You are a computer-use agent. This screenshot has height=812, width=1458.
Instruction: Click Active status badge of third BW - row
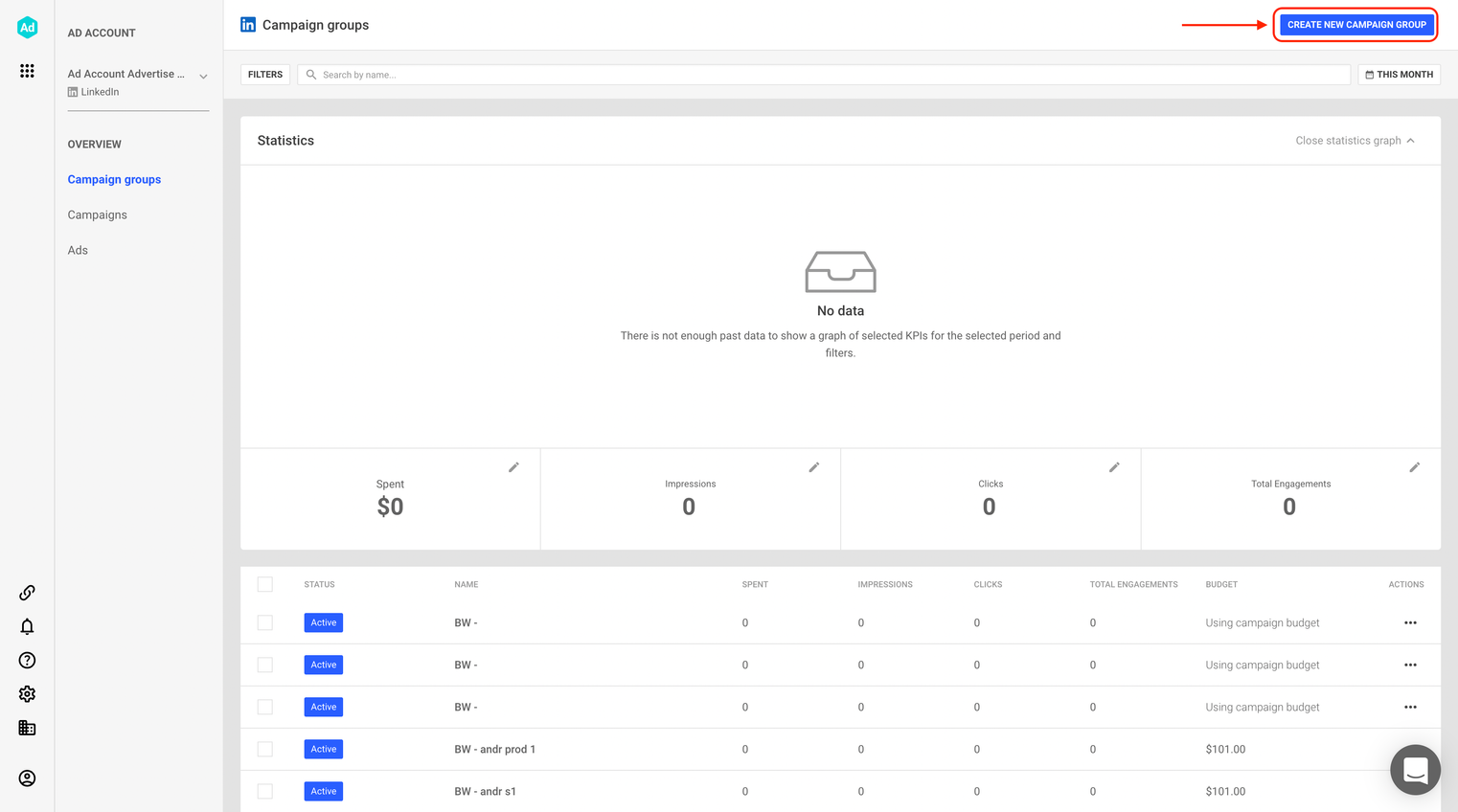324,707
